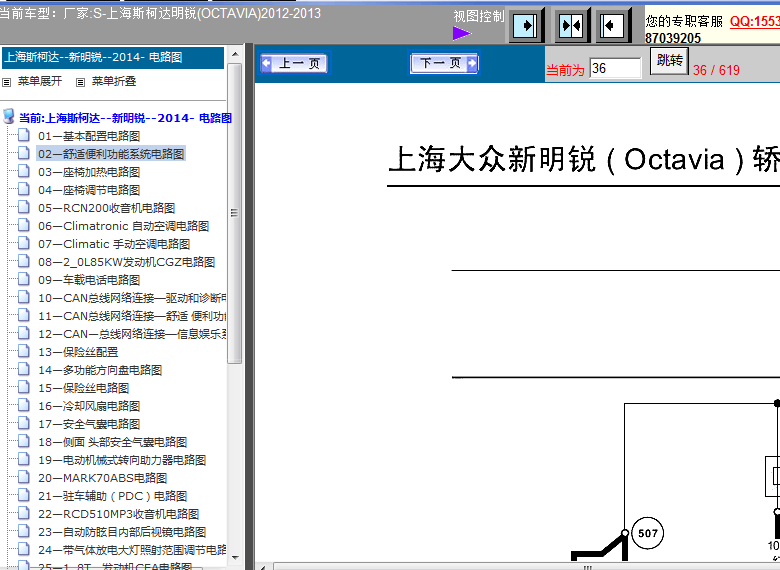This screenshot has width=780, height=570.
Task: Open 14—多功能方向盘电路图
Action: click(x=100, y=370)
